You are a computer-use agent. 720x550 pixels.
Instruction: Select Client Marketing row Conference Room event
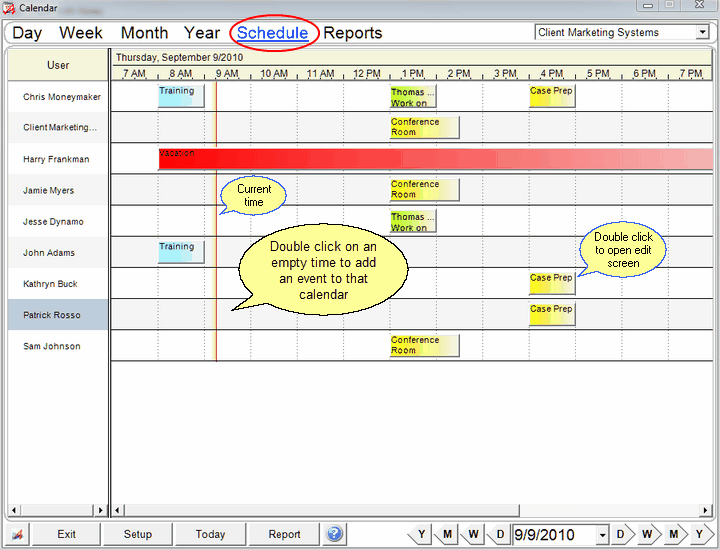pos(424,127)
